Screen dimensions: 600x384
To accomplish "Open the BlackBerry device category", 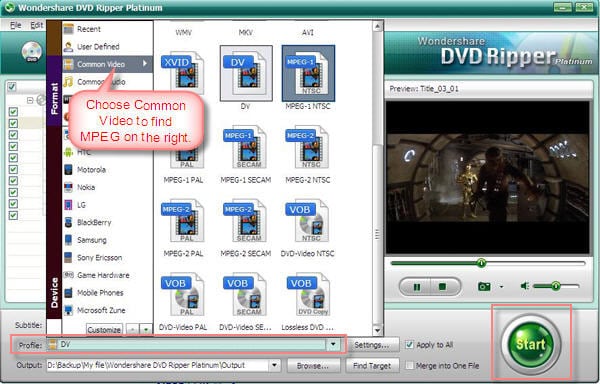I will [x=108, y=222].
